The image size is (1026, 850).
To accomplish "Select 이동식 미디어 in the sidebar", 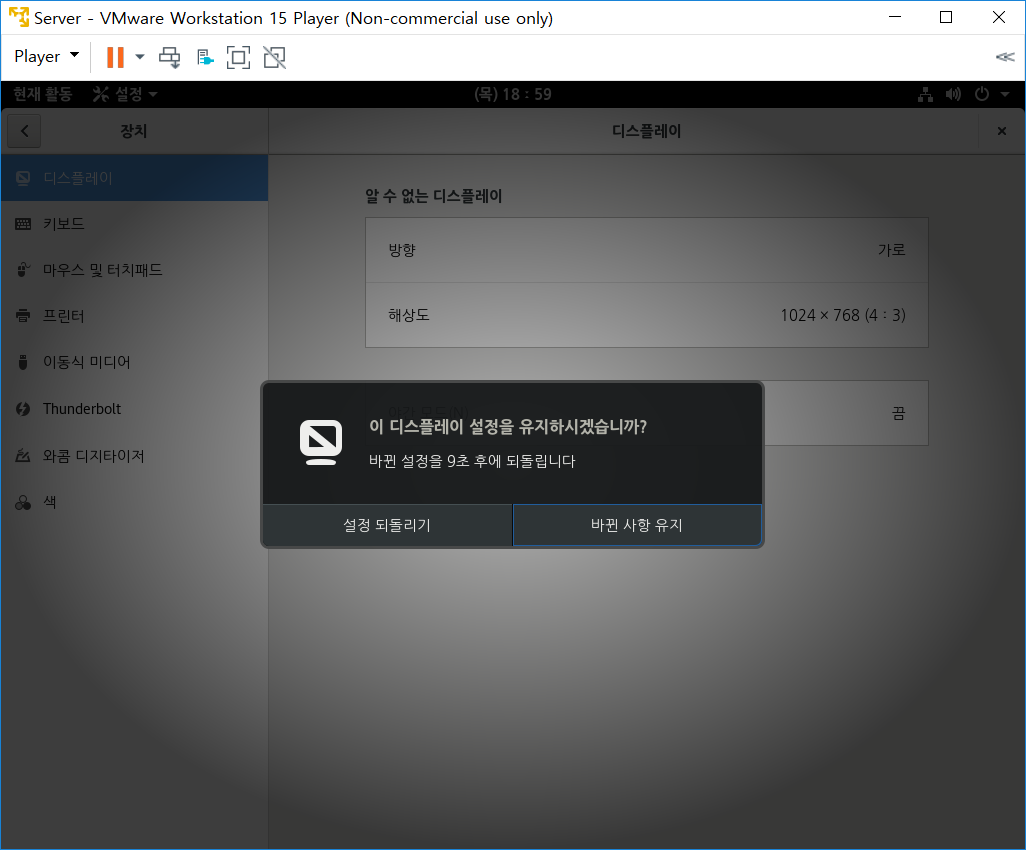I will (134, 362).
